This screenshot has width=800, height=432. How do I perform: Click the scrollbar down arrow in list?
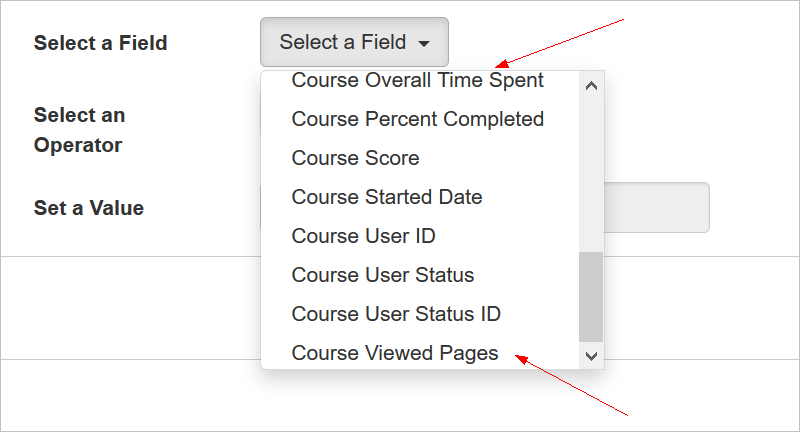click(591, 355)
